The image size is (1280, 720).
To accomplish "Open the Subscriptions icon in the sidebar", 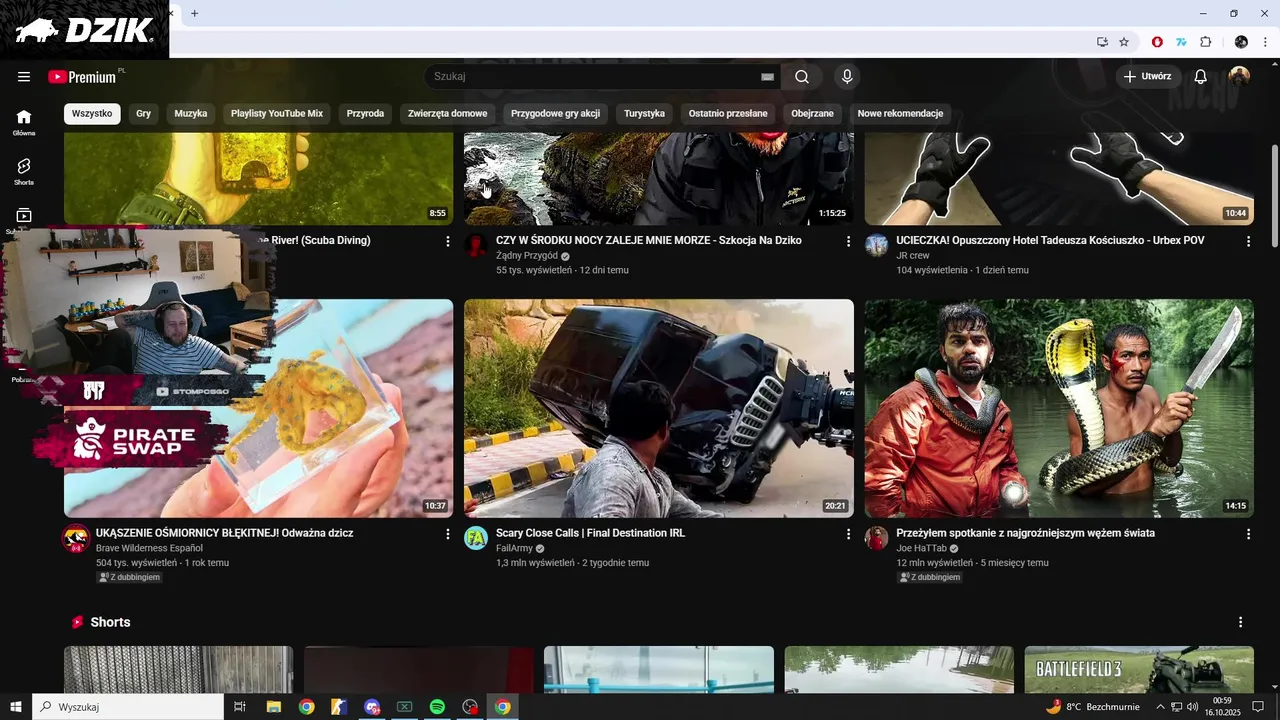I will 24,216.
